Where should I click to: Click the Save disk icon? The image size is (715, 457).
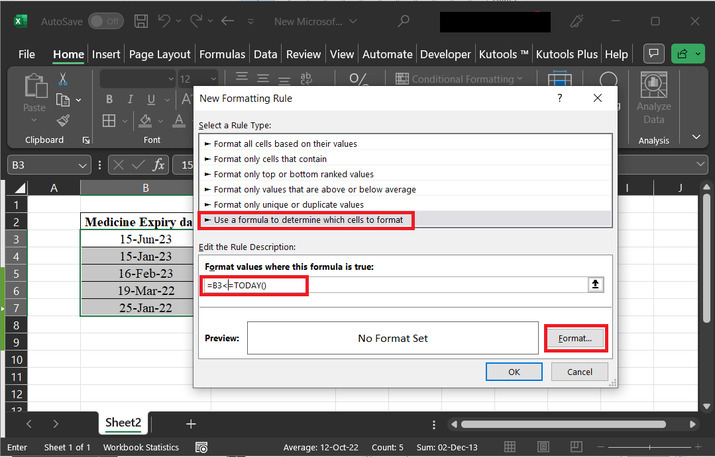pos(140,21)
